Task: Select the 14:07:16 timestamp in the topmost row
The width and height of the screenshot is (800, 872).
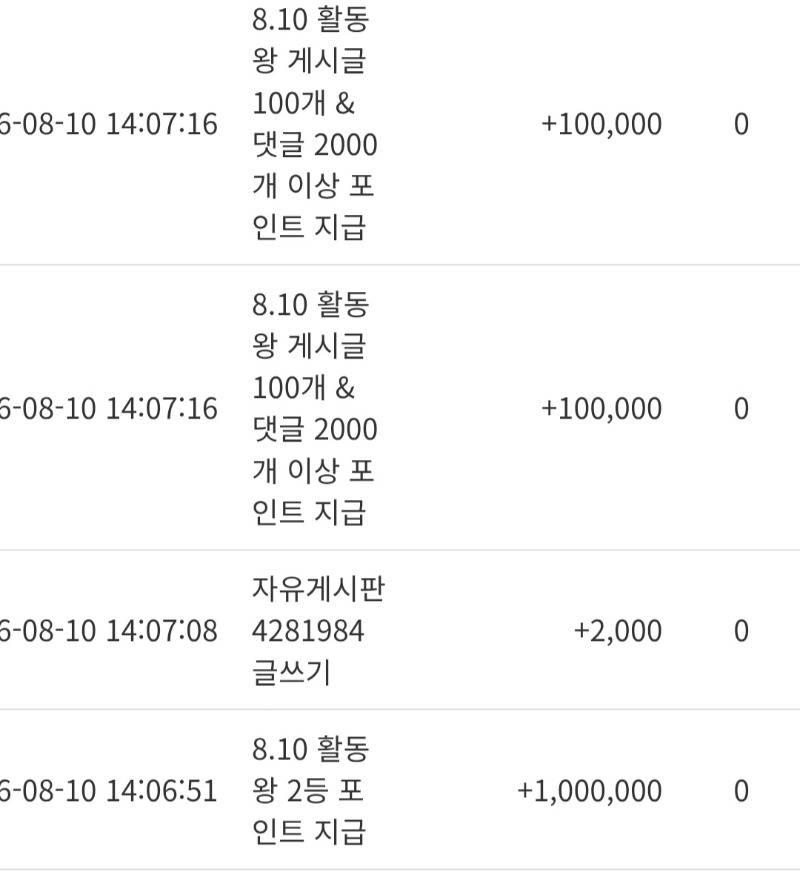Action: 161,124
